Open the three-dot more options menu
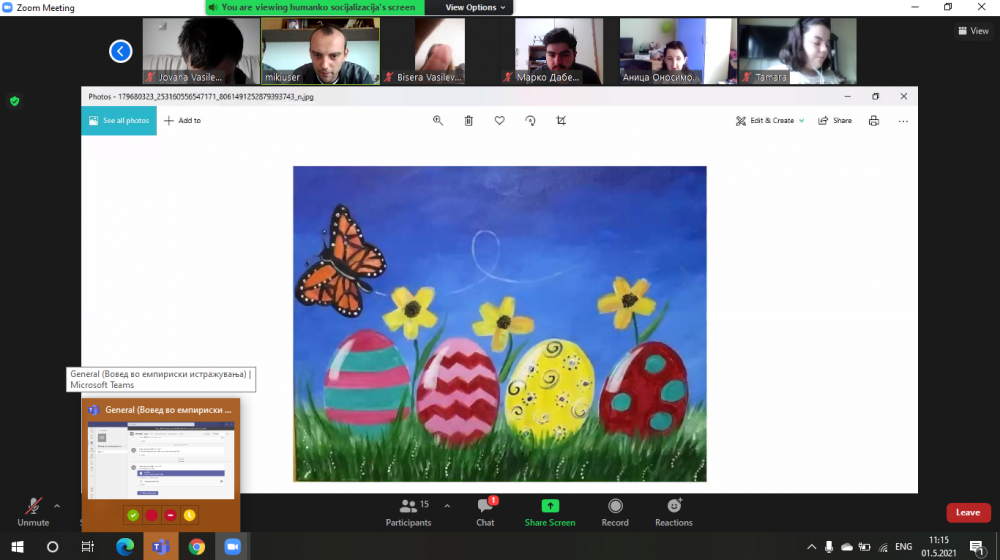 [903, 120]
